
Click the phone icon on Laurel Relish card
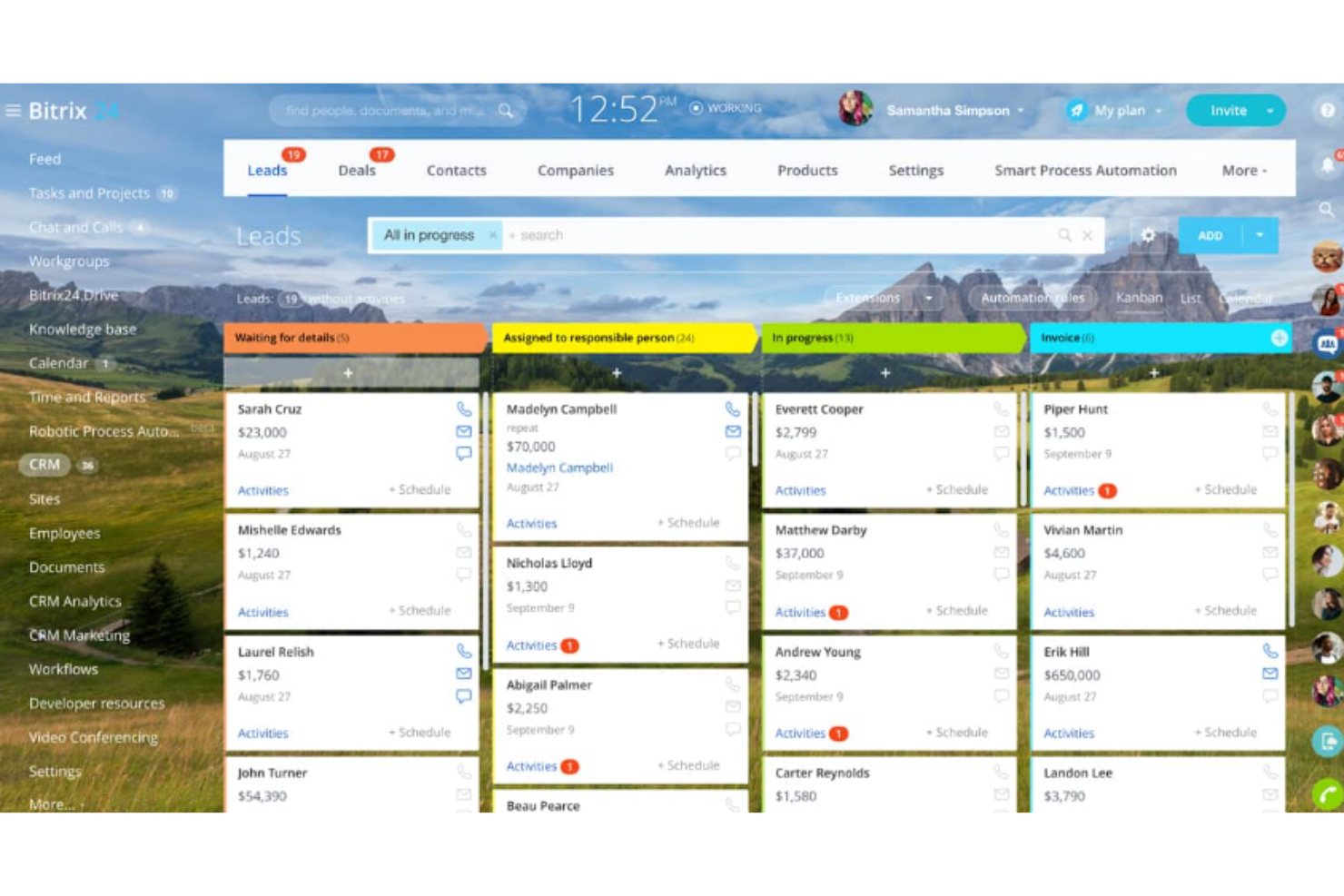(x=464, y=652)
